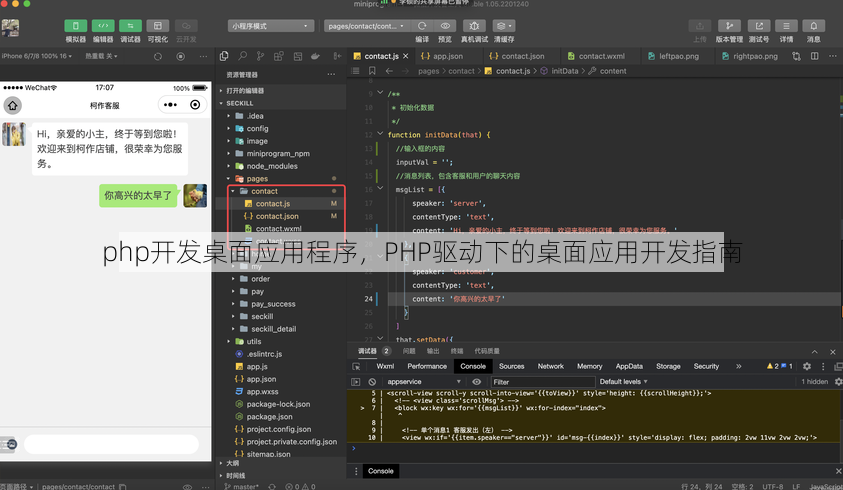Click the 问题 problems tab in debugger
This screenshot has width=843, height=490.
[x=409, y=351]
